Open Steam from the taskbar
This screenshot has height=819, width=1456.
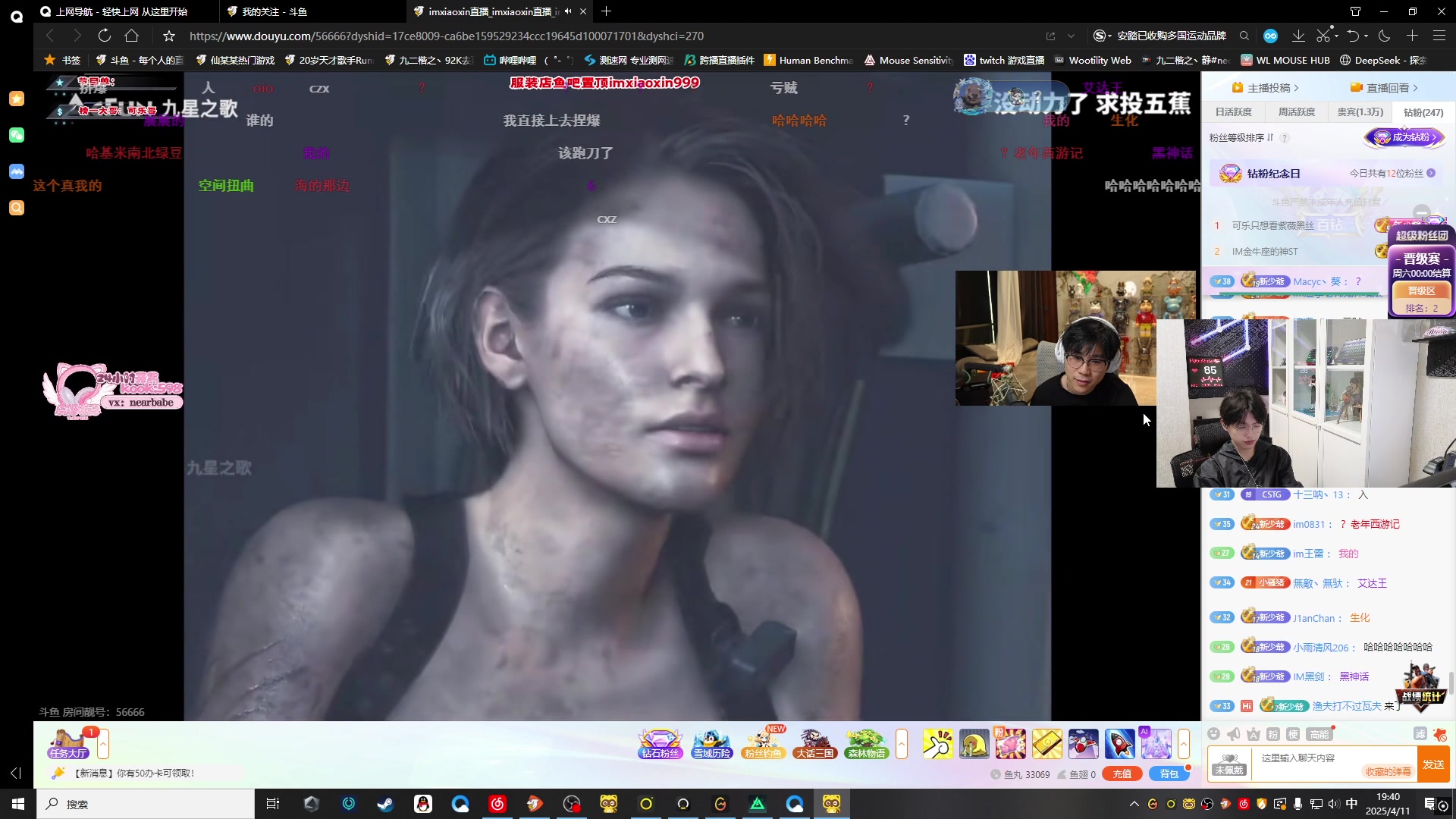click(x=385, y=804)
